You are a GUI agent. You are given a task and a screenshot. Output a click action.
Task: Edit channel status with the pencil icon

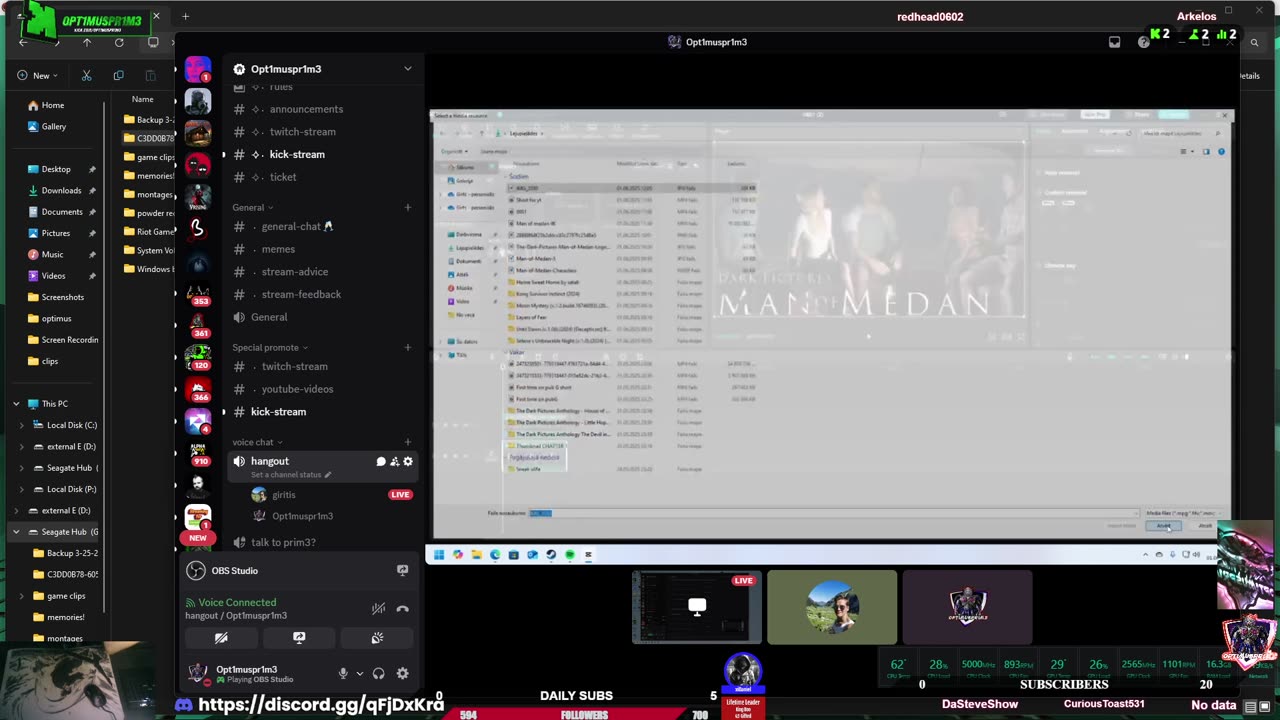[327, 475]
